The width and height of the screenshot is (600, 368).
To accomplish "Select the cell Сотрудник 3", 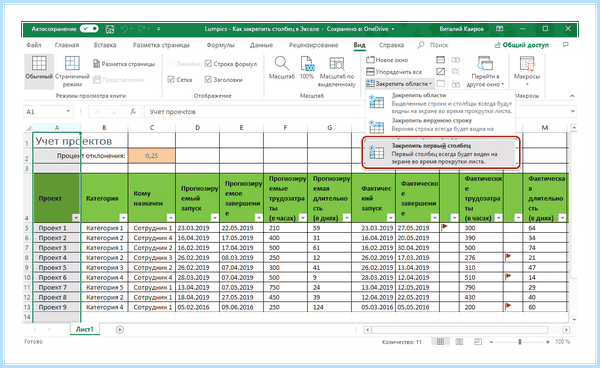I will coord(152,258).
